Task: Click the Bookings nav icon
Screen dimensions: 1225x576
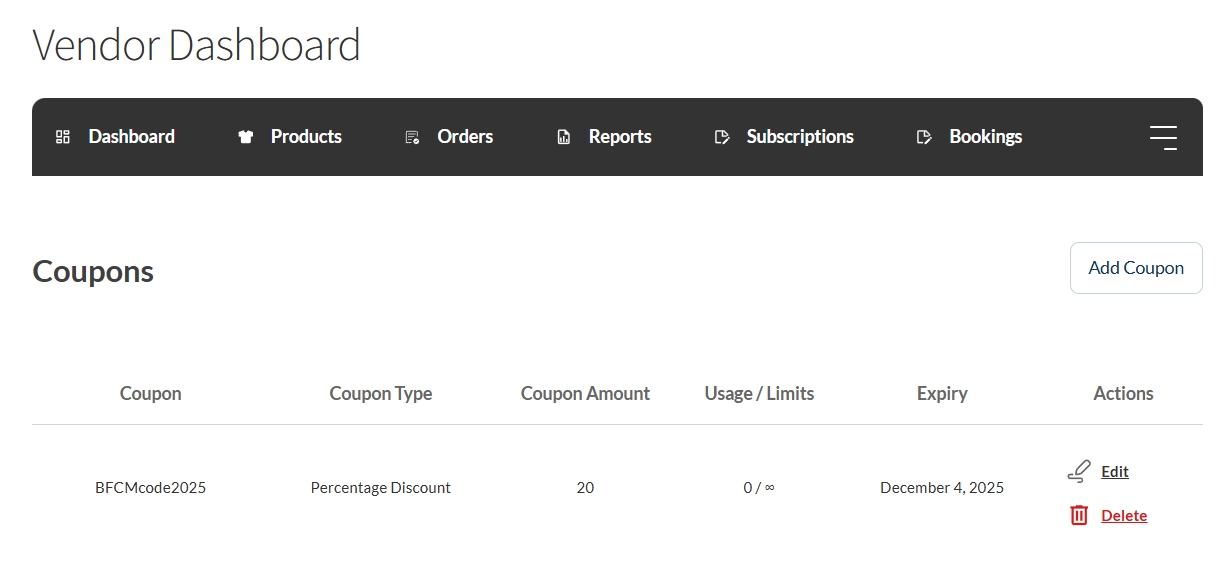Action: [x=924, y=137]
